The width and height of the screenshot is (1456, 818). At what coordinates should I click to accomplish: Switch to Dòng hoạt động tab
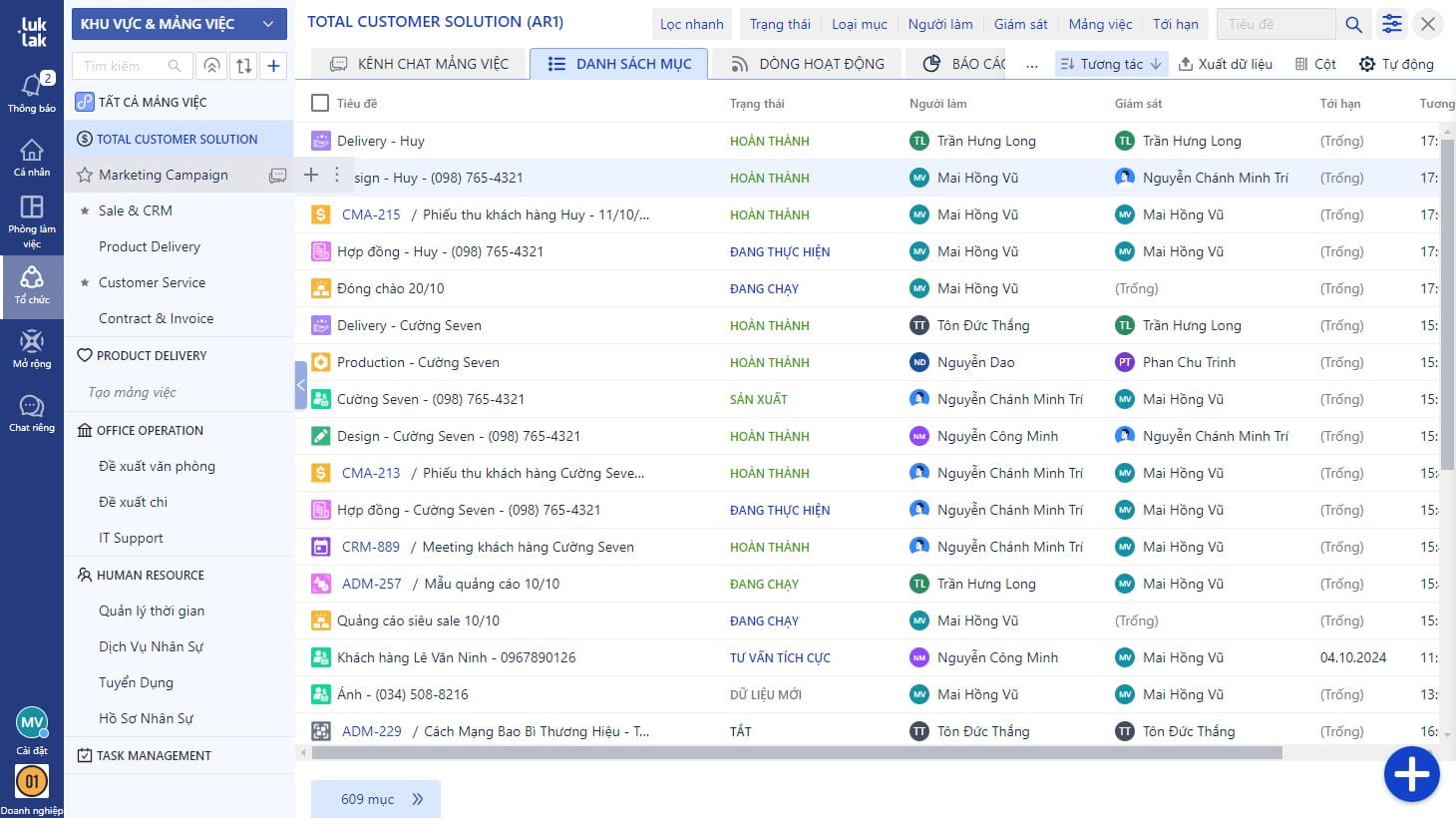click(x=807, y=64)
